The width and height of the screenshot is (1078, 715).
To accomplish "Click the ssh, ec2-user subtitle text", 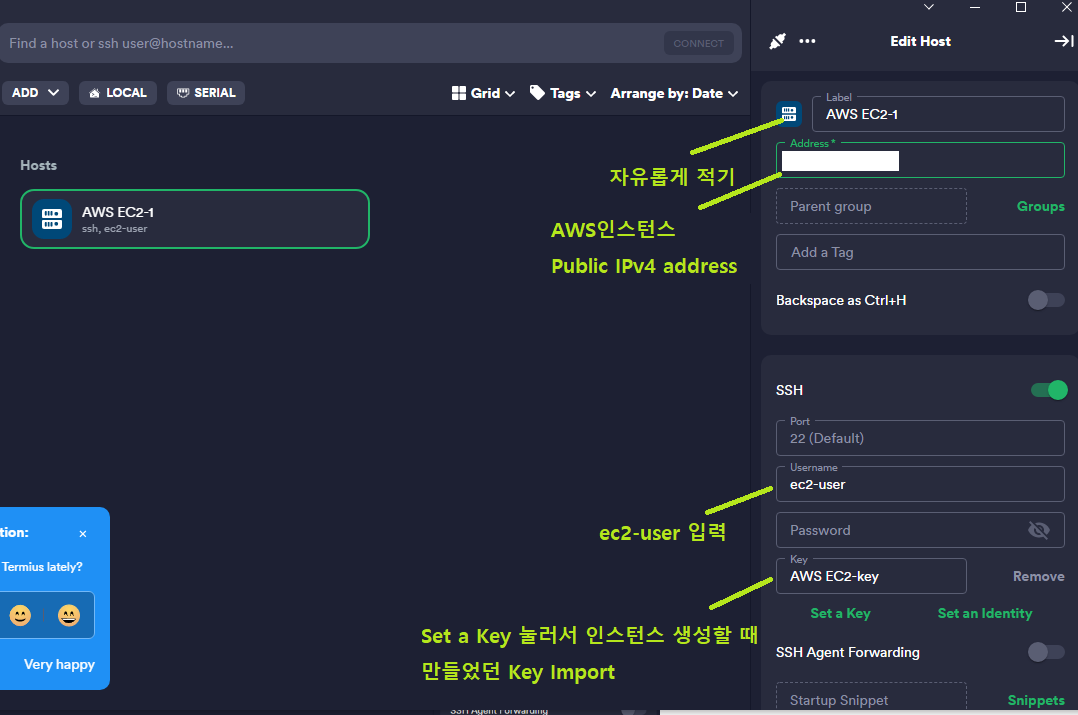I will pyautogui.click(x=115, y=228).
